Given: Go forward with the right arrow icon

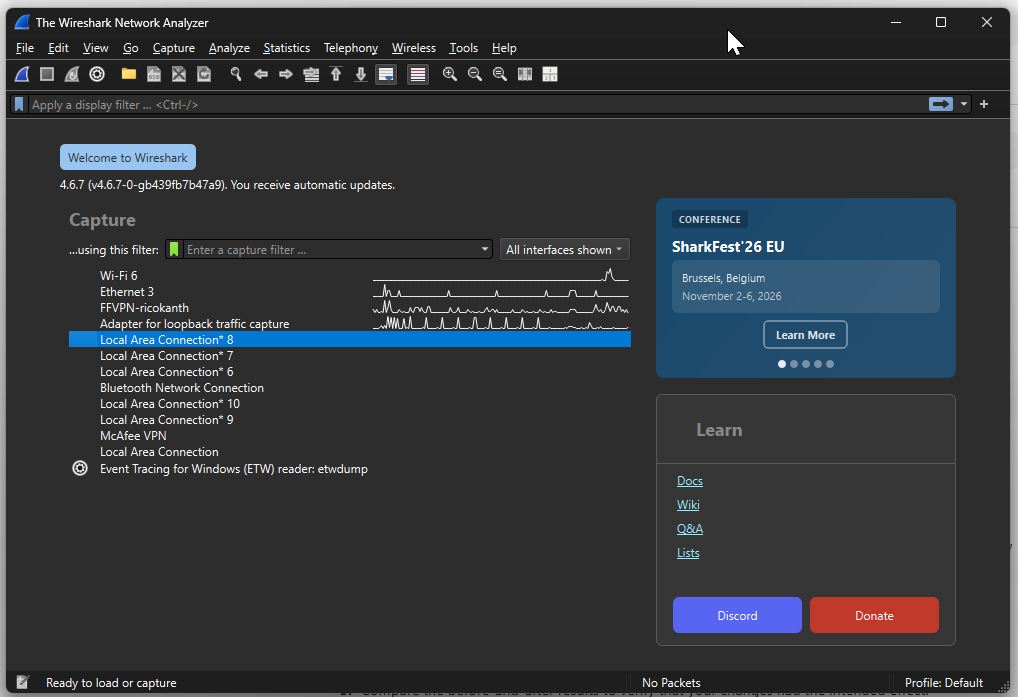Looking at the screenshot, I should [286, 74].
